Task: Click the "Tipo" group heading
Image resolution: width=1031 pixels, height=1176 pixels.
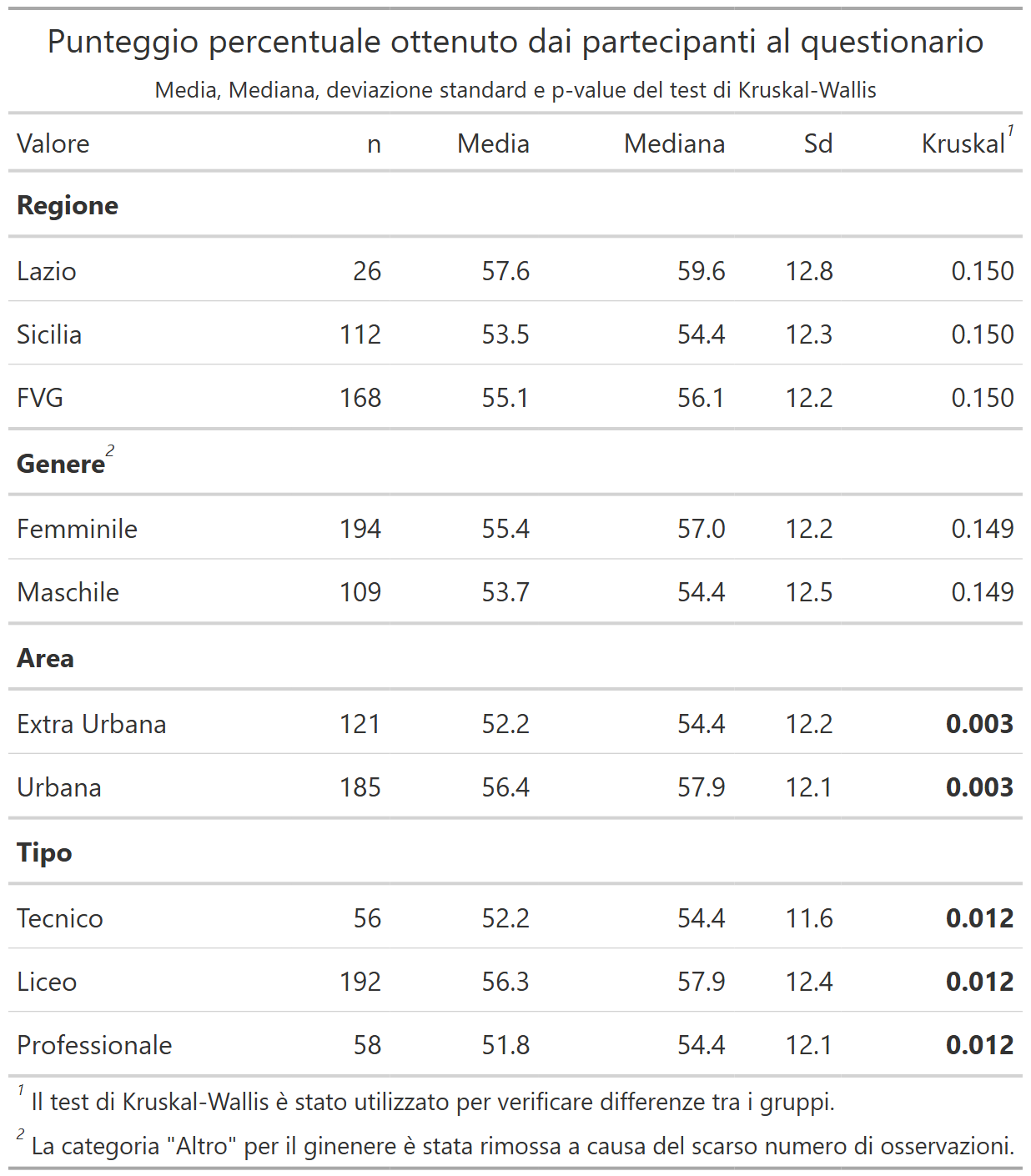Action: [x=44, y=852]
